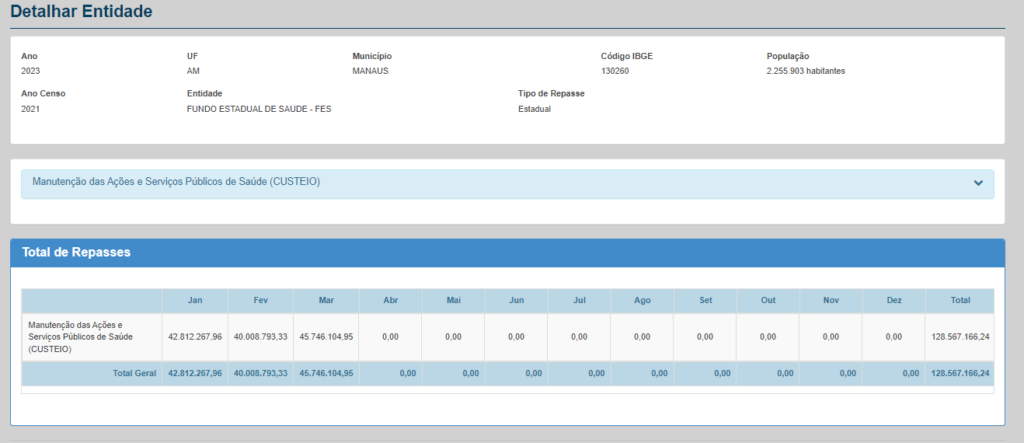Screen dimensions: 1024x443
Task: Click the município value MANAUS
Action: point(370,72)
